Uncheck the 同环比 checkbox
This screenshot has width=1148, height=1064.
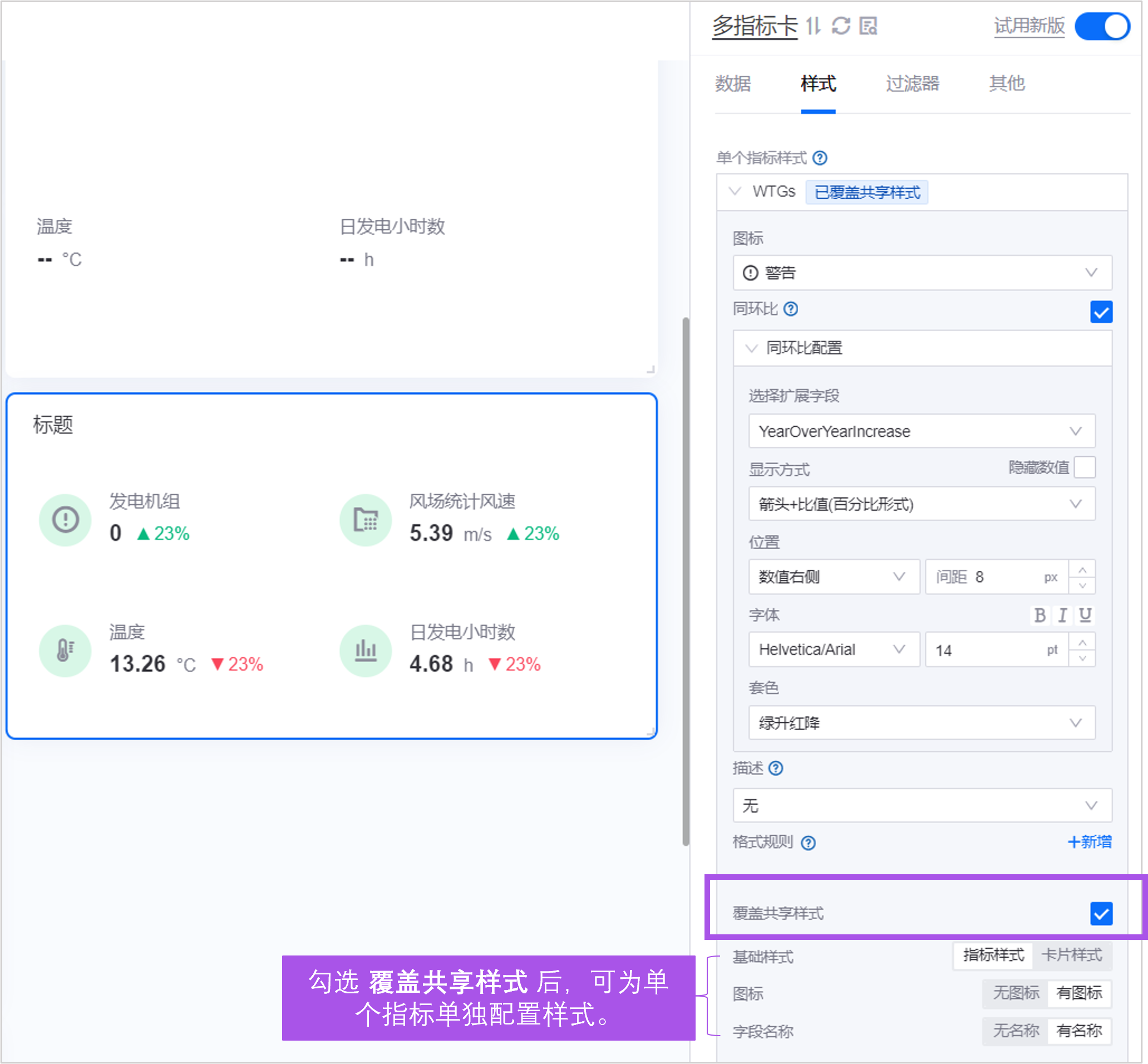(1101, 312)
